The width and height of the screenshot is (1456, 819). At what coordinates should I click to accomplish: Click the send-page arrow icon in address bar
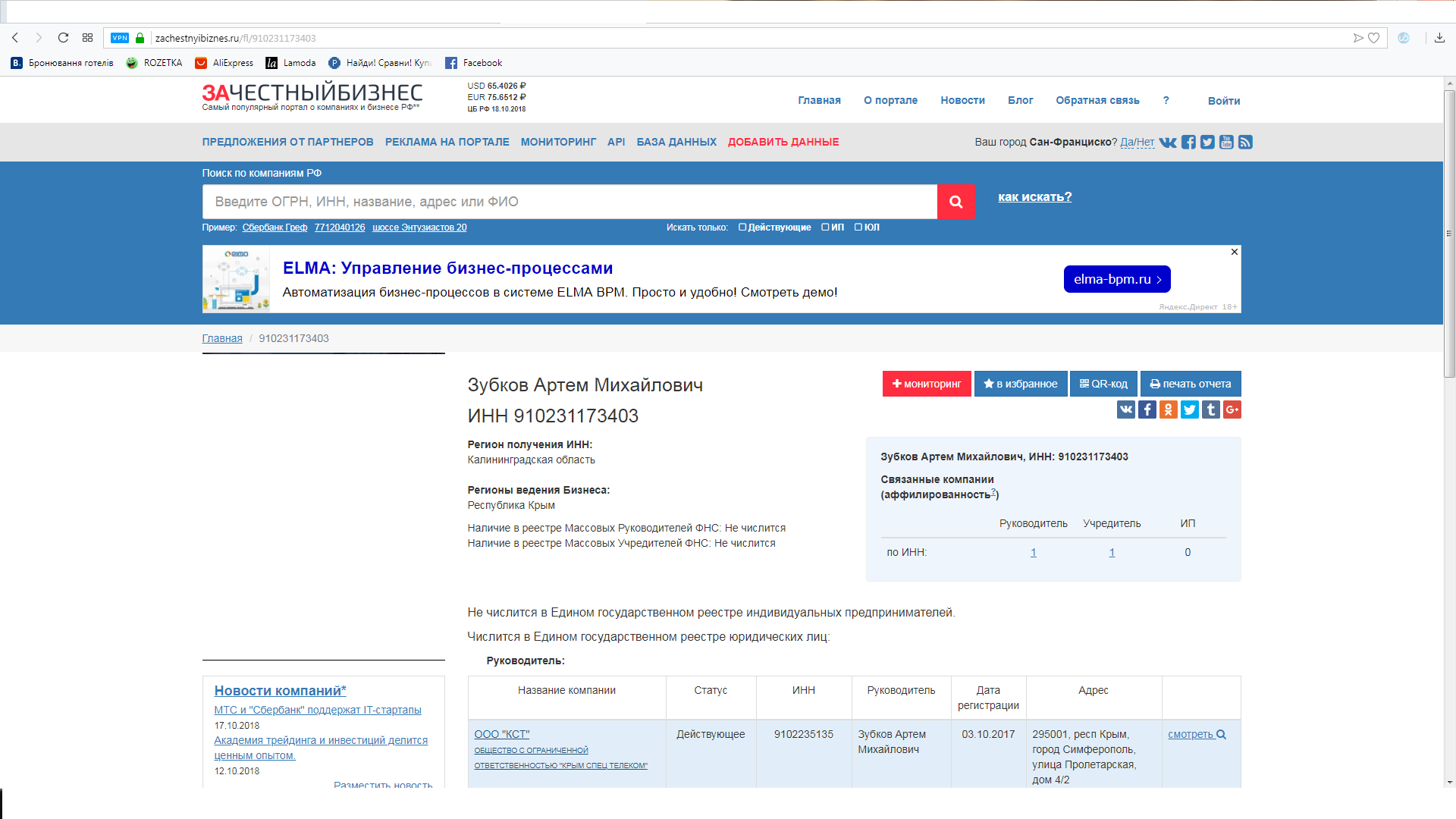point(1358,38)
